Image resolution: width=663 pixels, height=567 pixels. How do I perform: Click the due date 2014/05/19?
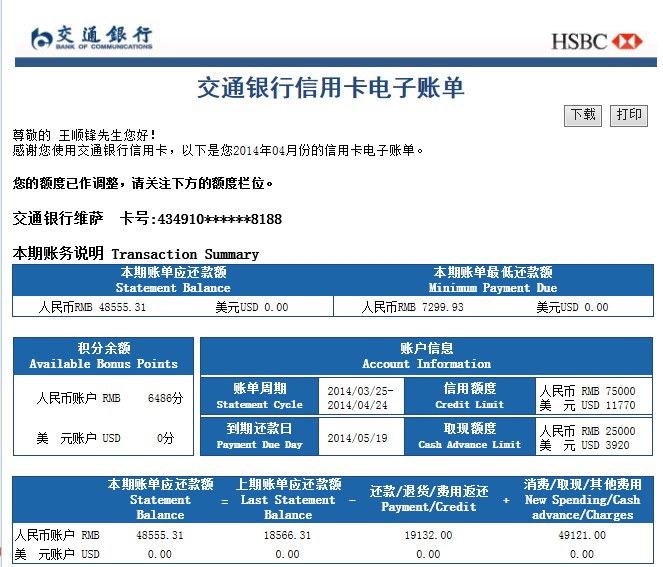click(357, 438)
